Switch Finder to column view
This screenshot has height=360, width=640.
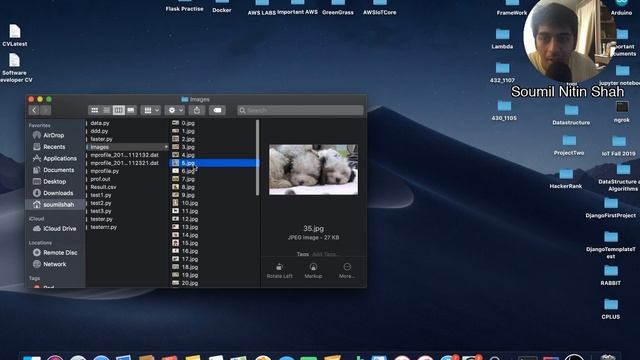pos(118,110)
